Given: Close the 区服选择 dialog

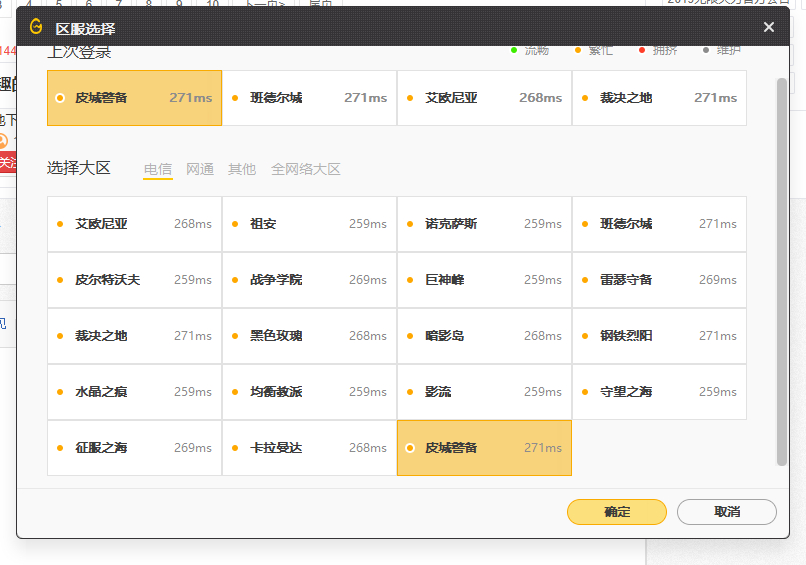Looking at the screenshot, I should click(768, 27).
